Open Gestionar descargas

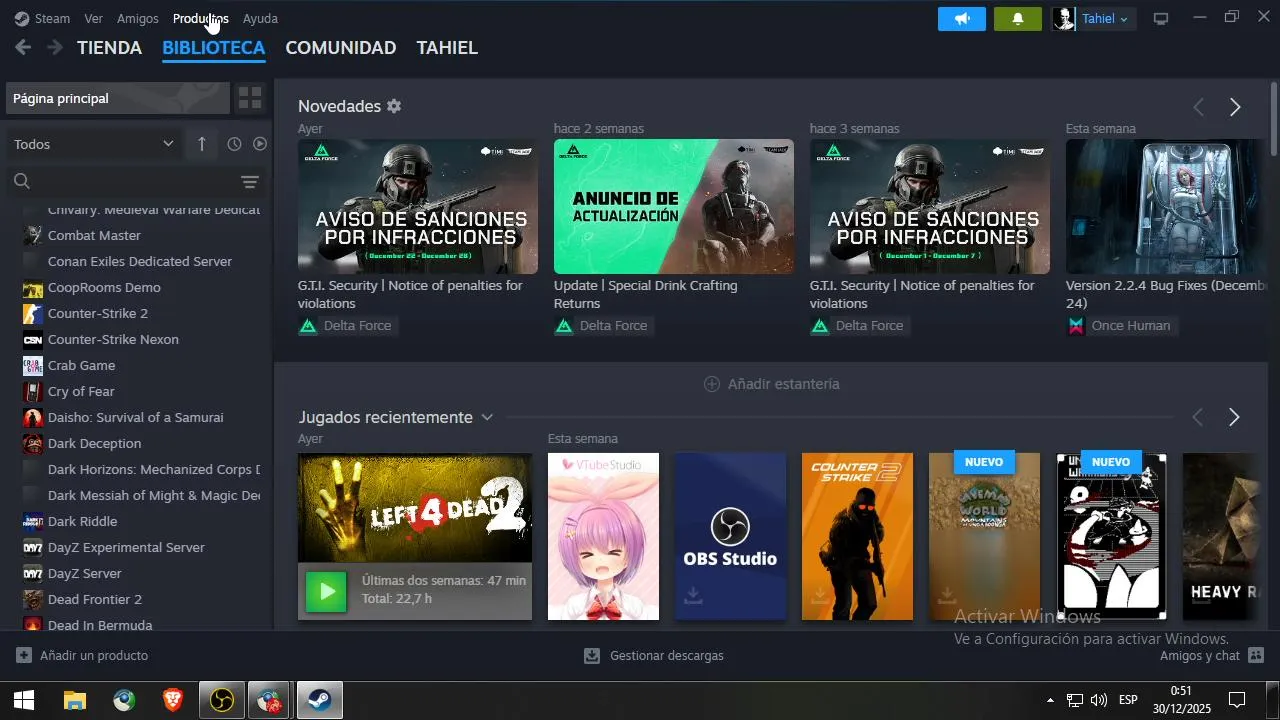click(654, 656)
